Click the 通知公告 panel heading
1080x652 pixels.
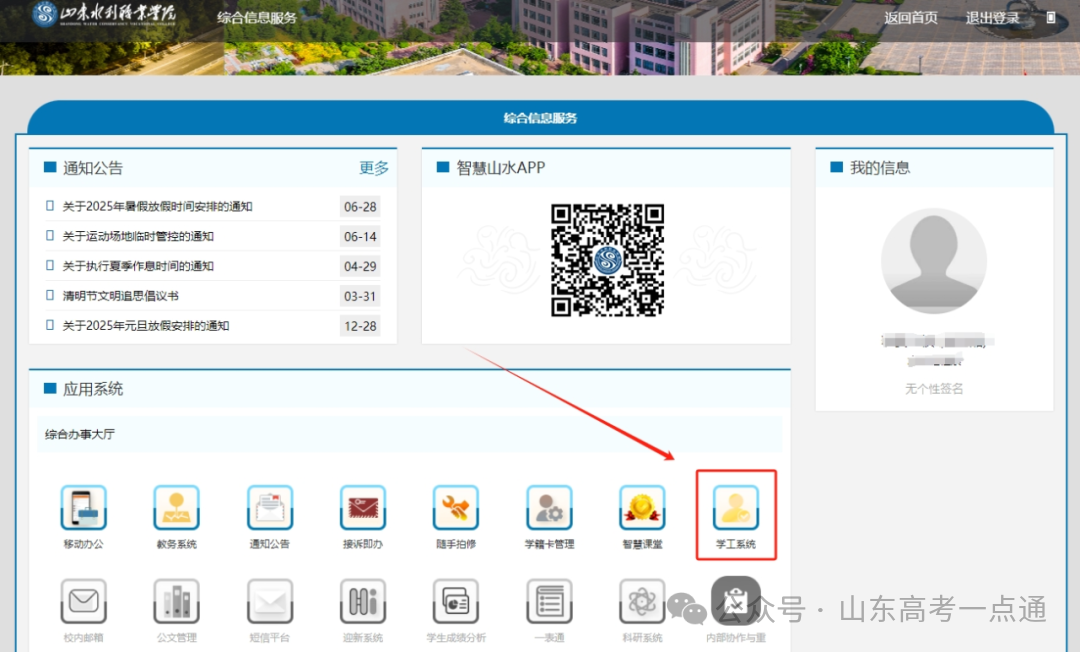[x=92, y=168]
